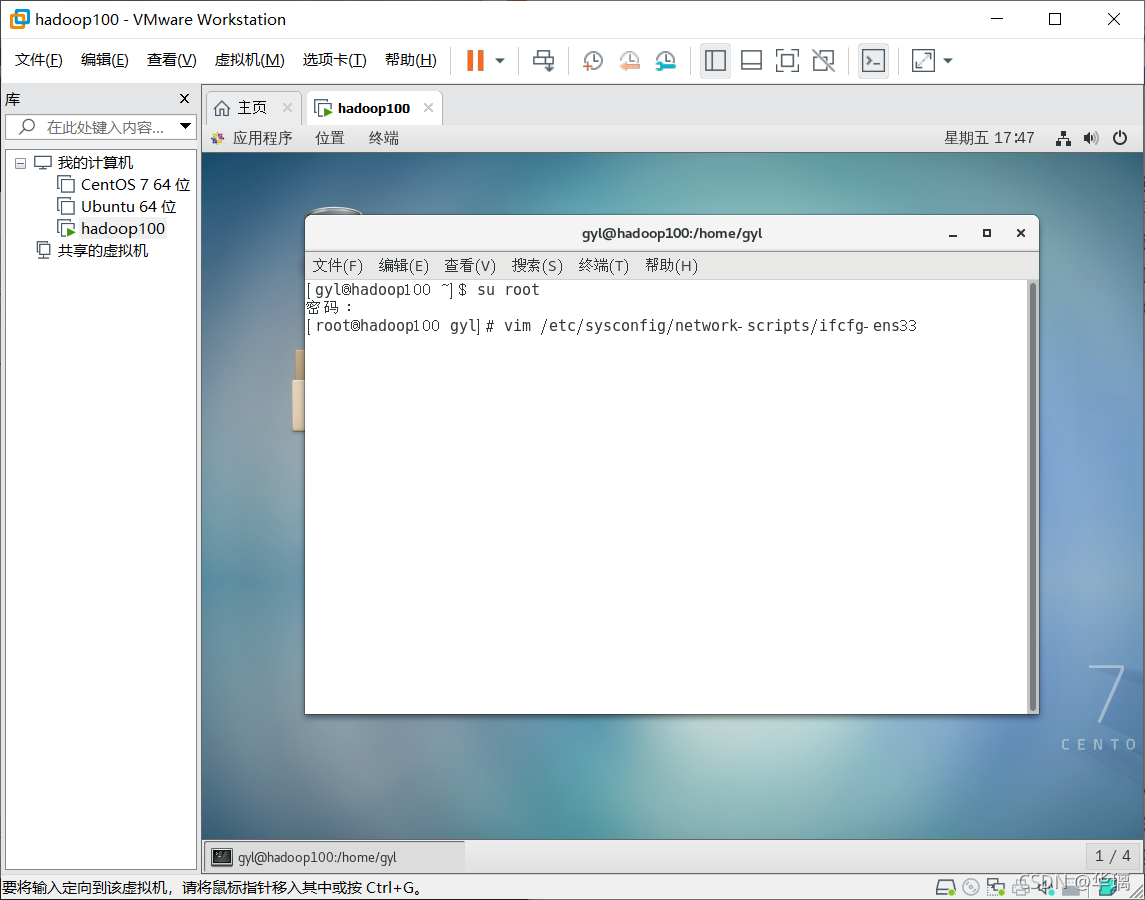Maximize the gyl@hadoop100 terminal window

point(987,233)
